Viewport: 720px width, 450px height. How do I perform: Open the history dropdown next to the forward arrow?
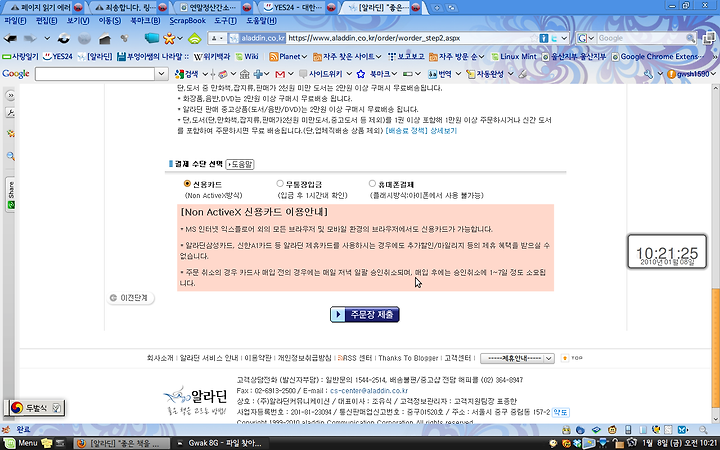pyautogui.click(x=47, y=38)
